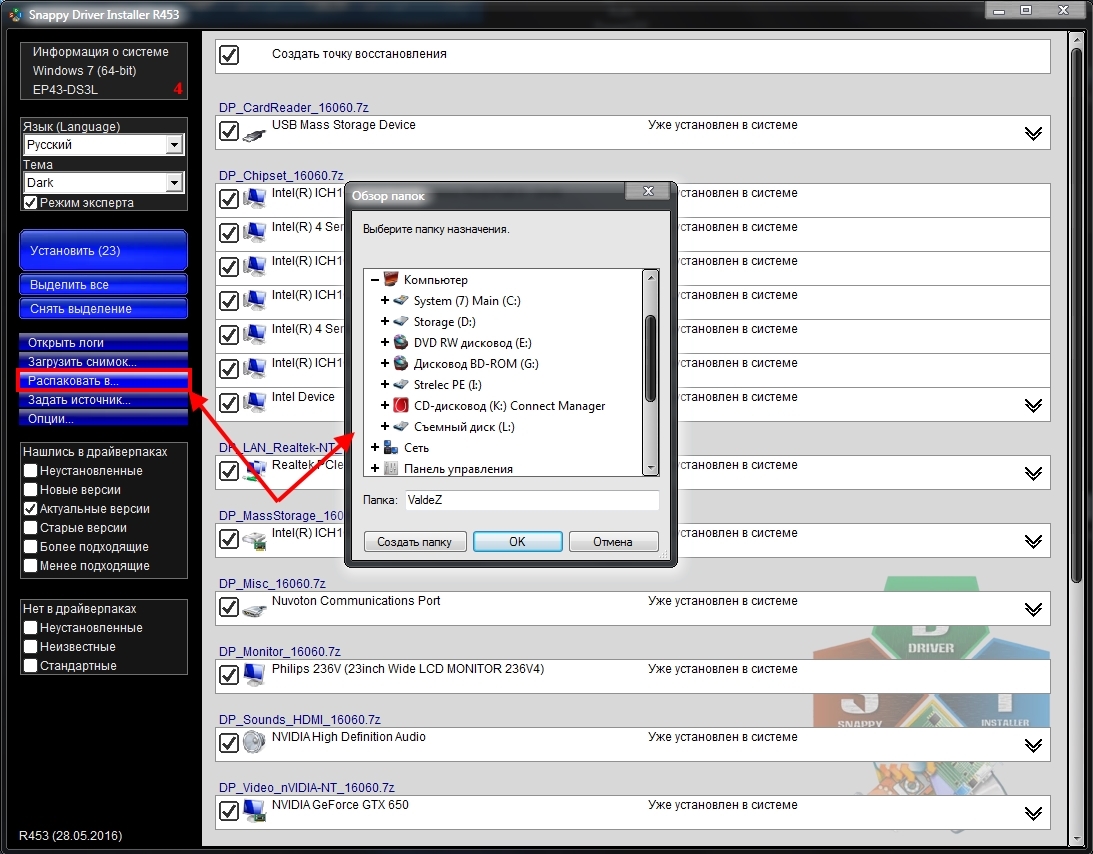The width and height of the screenshot is (1093, 854).
Task: Expand the NVIDIA GeForce GTX 650 row chevron
Action: coord(1033,813)
